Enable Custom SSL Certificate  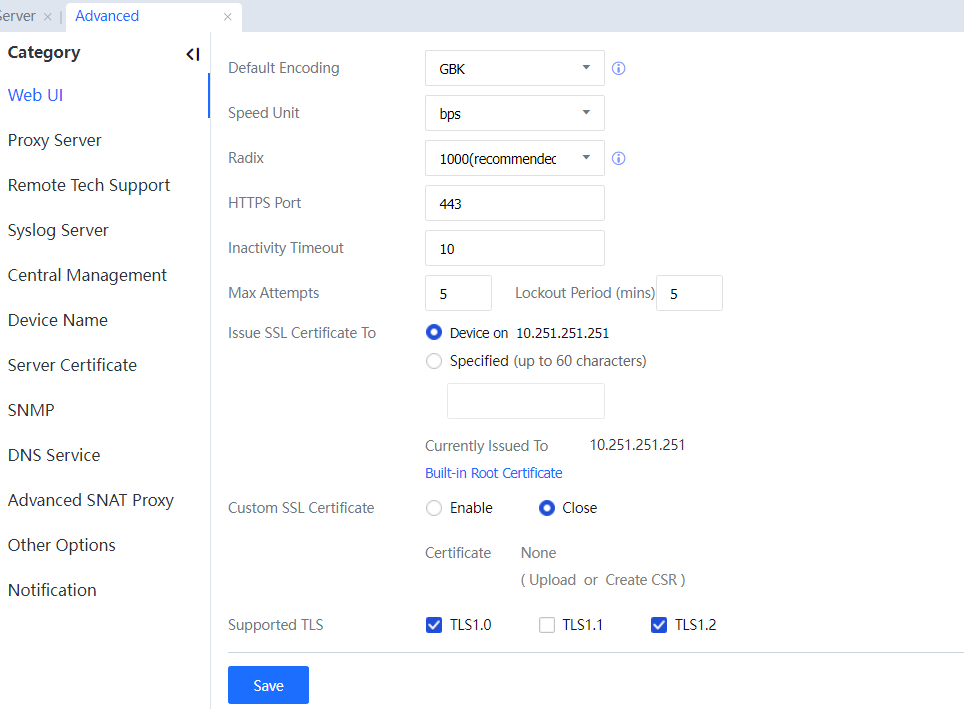[434, 508]
